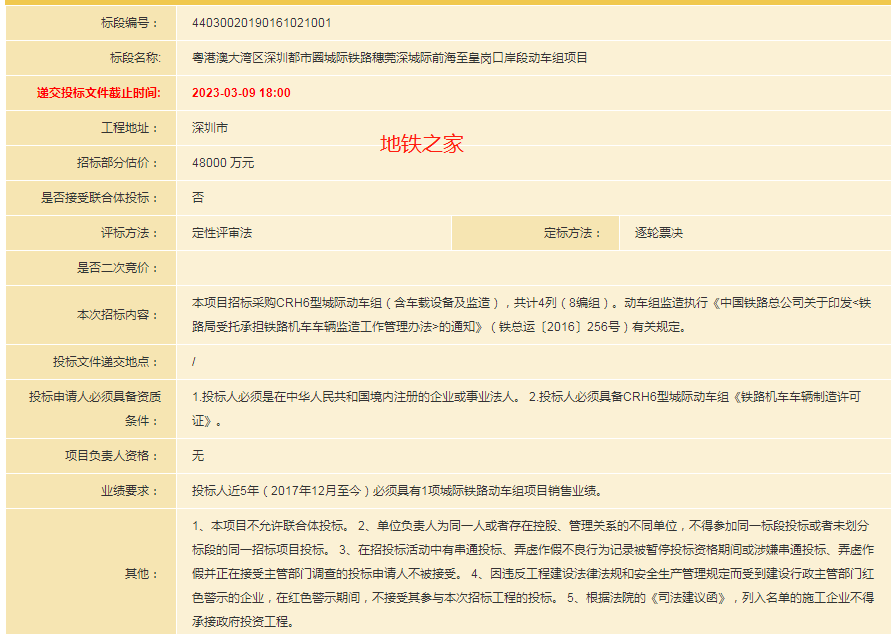
Task: Click the slash value for 投标文件递交地点
Action: tap(194, 361)
